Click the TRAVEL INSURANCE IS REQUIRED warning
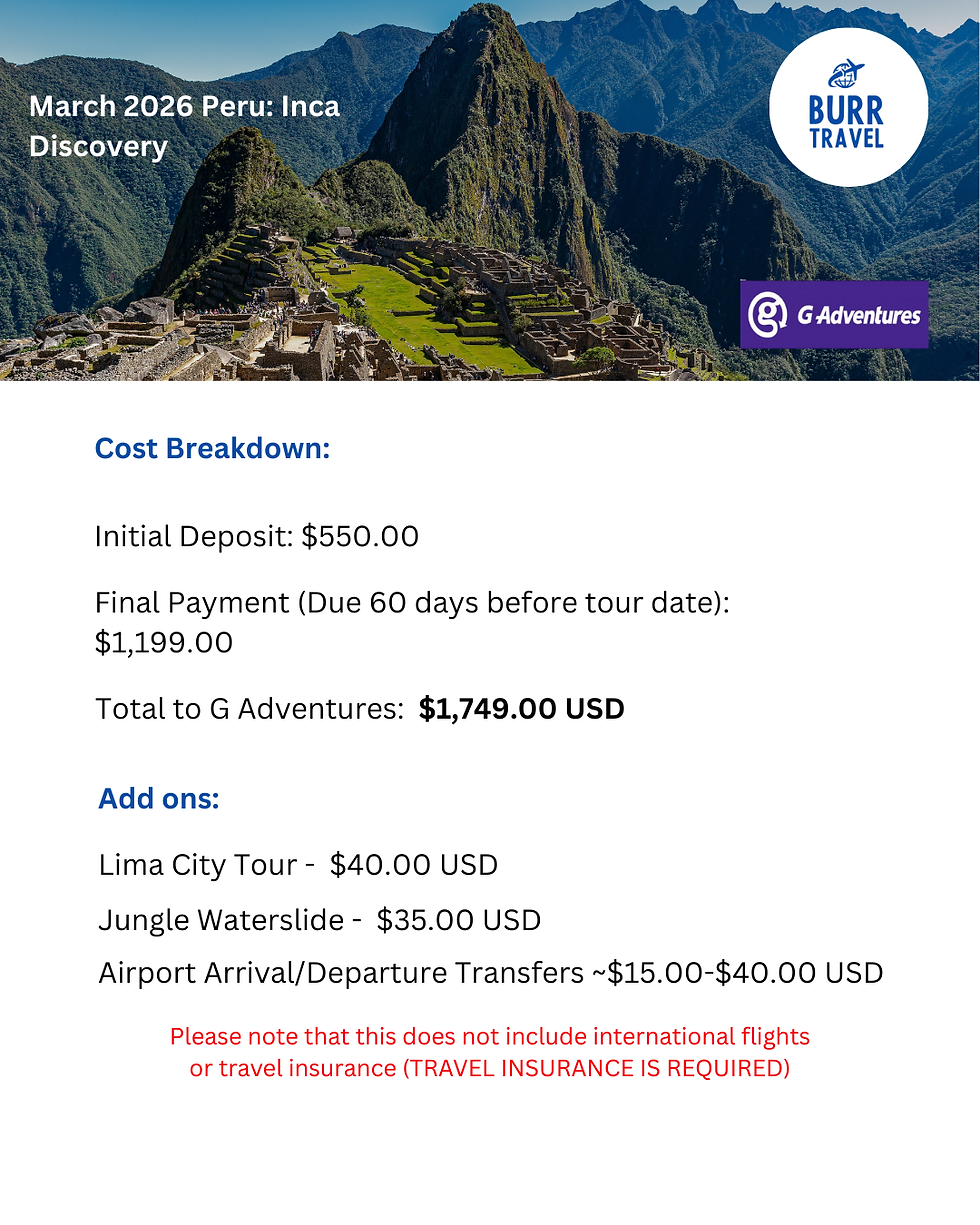This screenshot has width=980, height=1225. (595, 1068)
